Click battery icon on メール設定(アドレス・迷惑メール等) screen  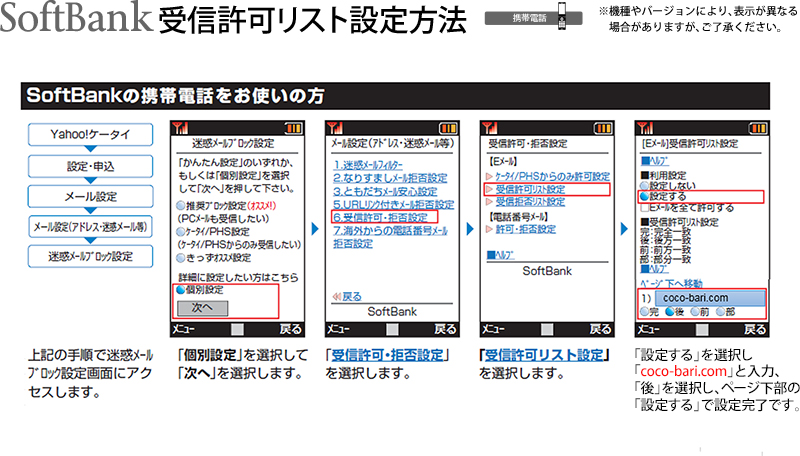448,128
